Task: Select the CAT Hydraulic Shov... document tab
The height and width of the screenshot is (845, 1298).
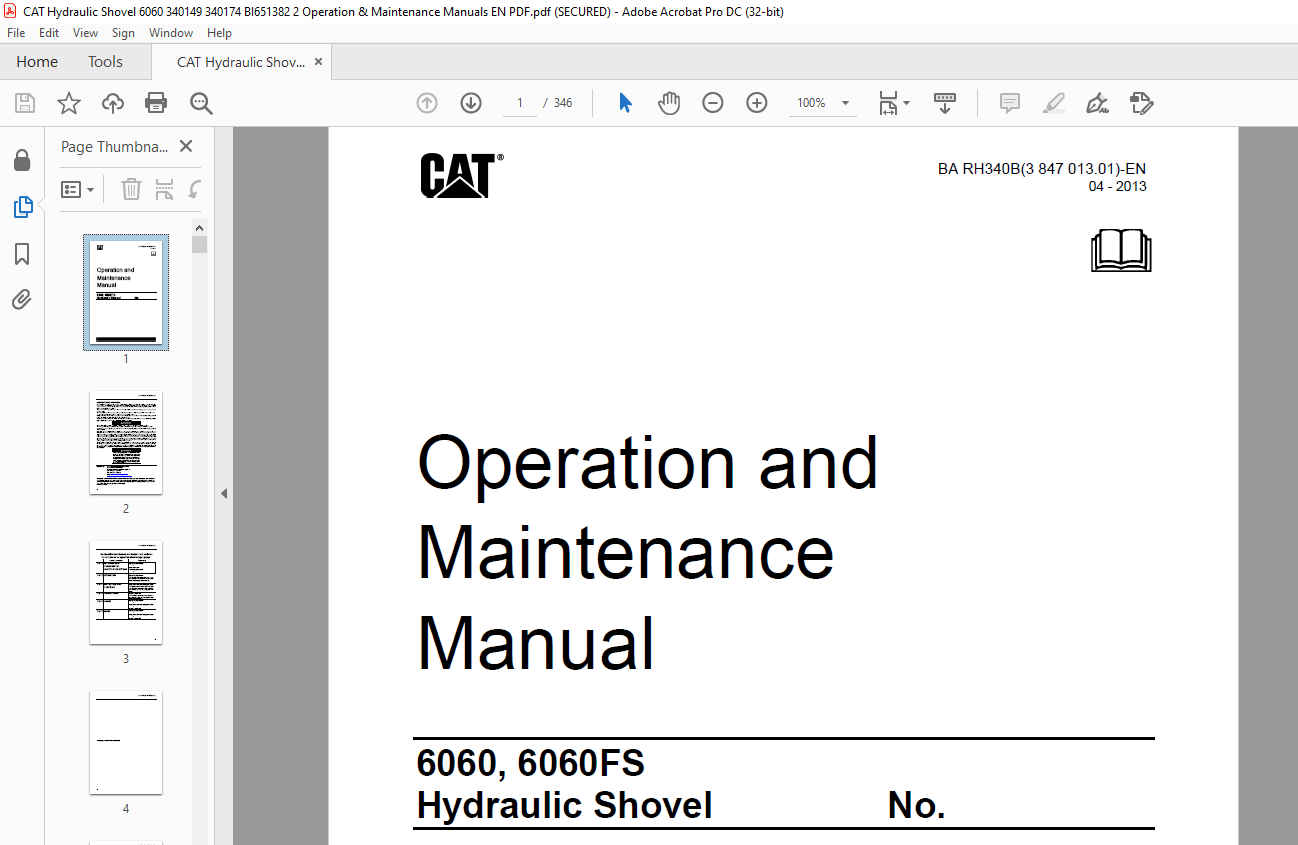Action: tap(241, 62)
